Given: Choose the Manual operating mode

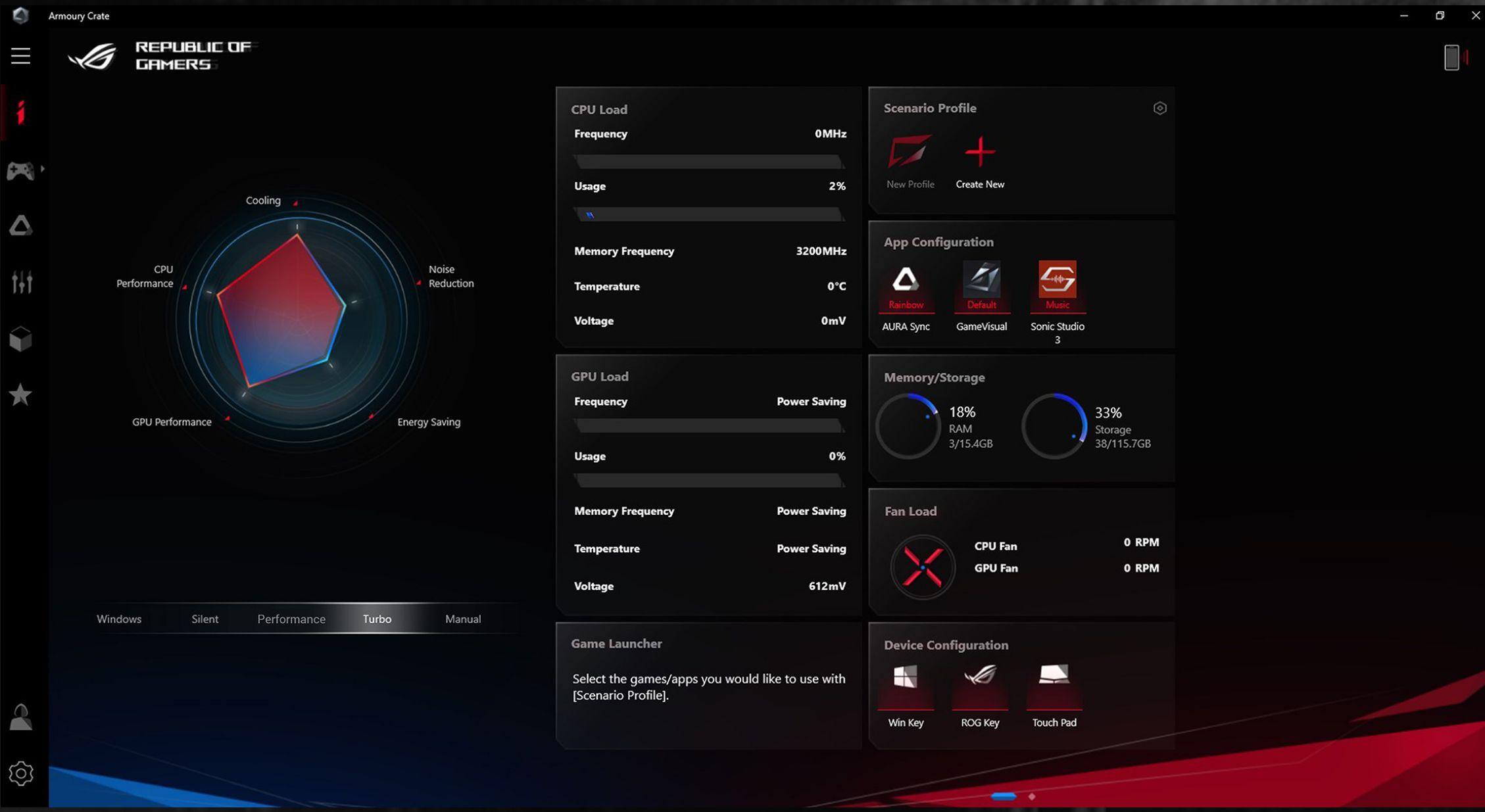Looking at the screenshot, I should 463,619.
